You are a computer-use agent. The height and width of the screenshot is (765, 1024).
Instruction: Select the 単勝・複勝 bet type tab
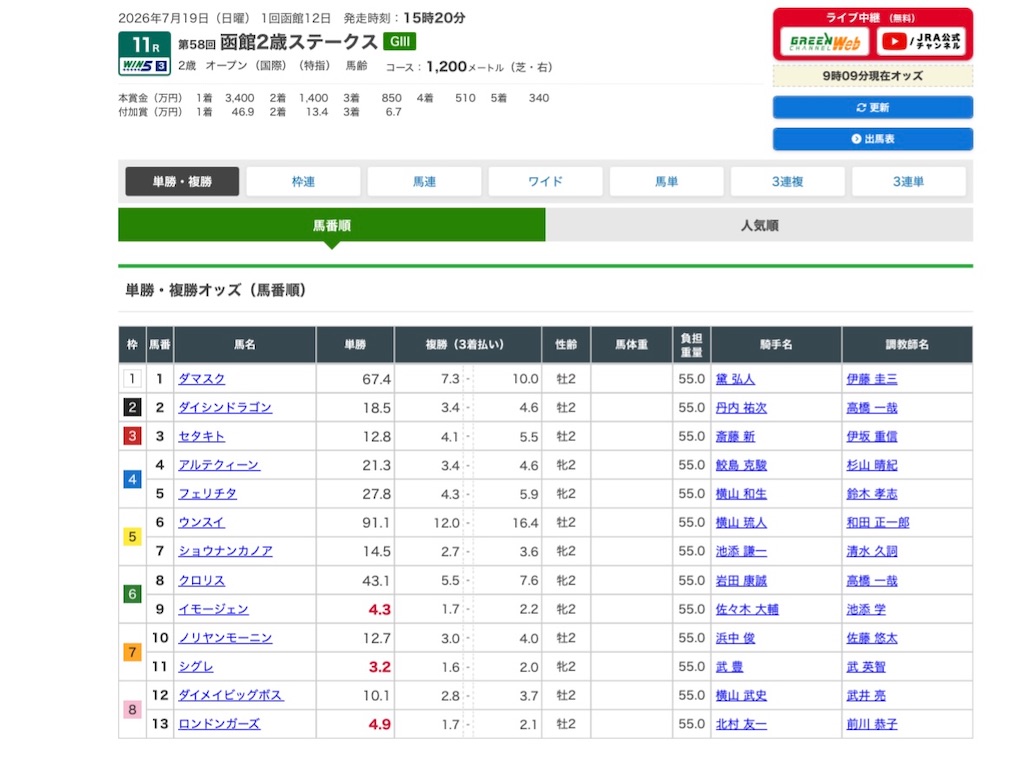point(182,182)
